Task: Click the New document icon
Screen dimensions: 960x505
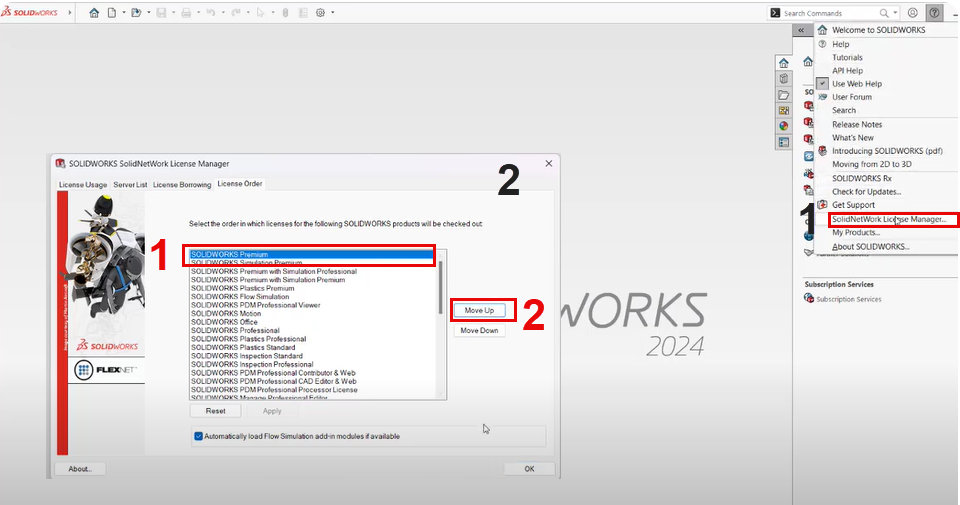Action: pyautogui.click(x=112, y=13)
